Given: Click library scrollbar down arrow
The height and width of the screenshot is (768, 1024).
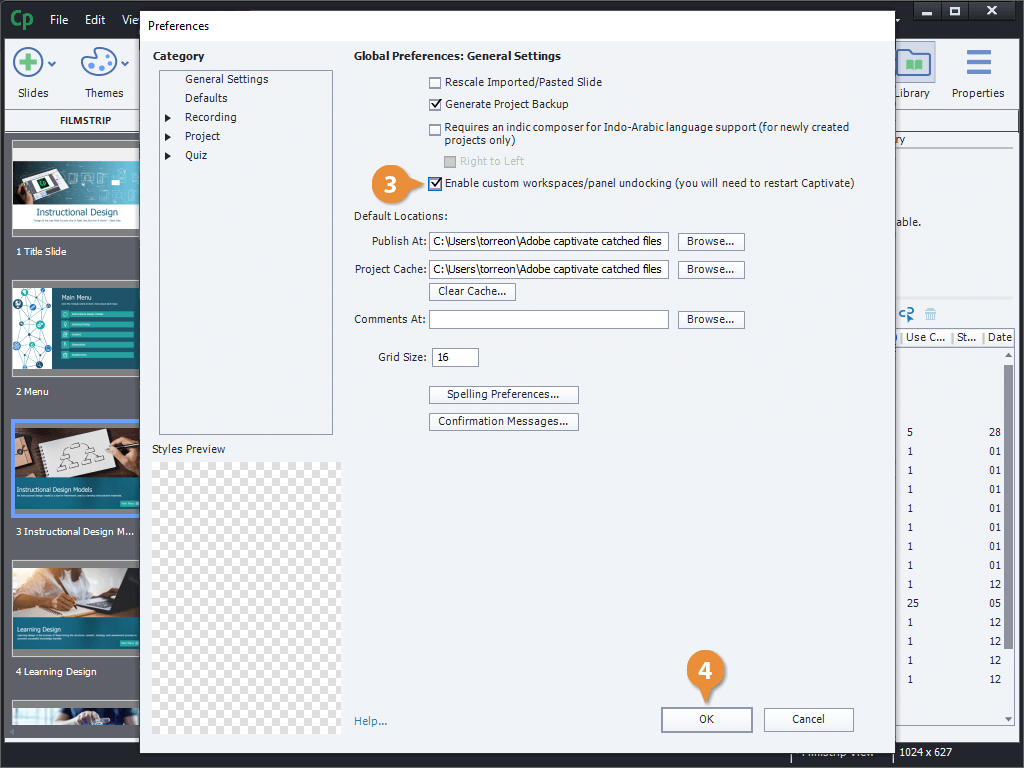Looking at the screenshot, I should pyautogui.click(x=1009, y=720).
